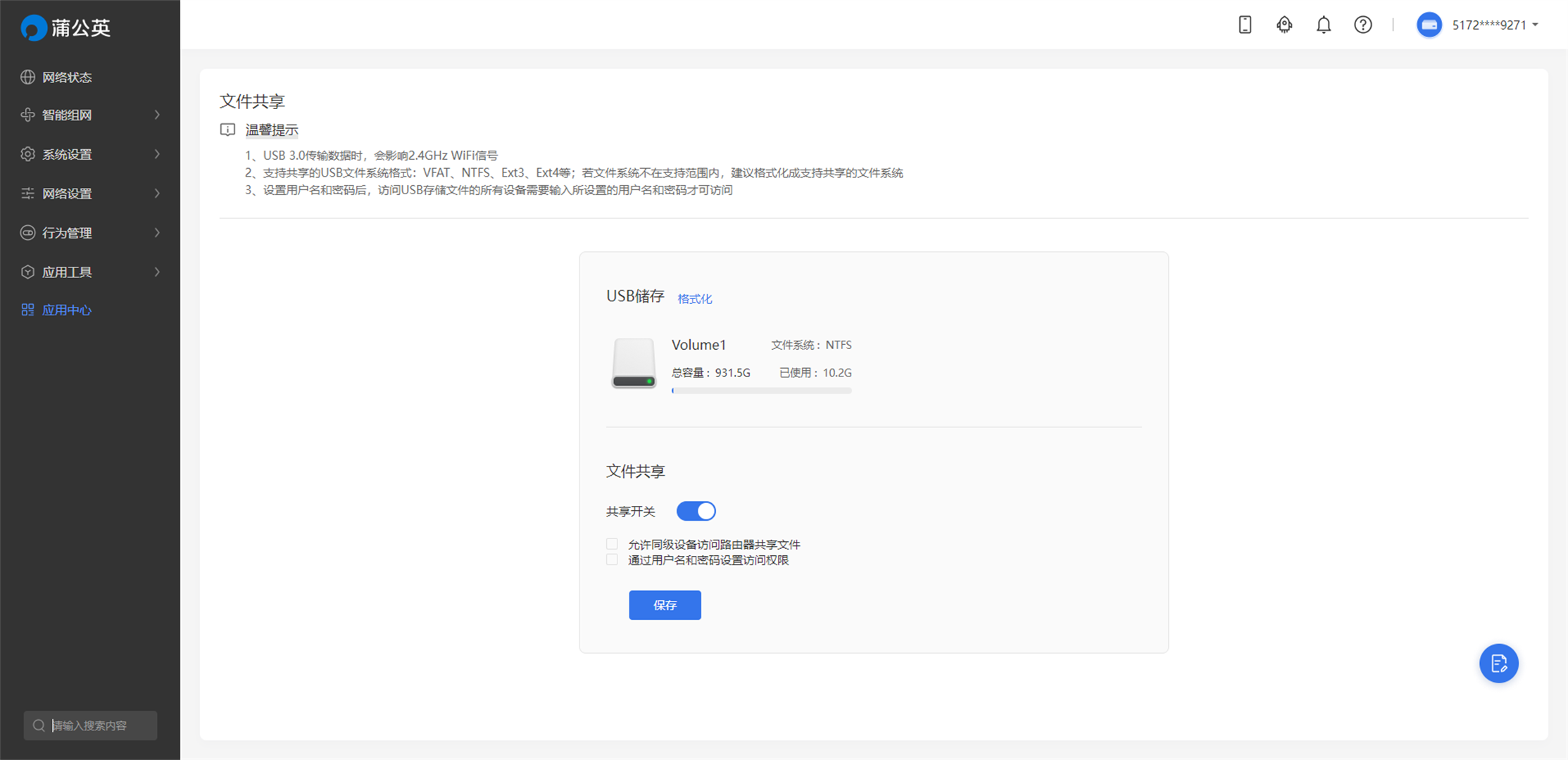Expand 行为管理 chevron arrow

click(x=157, y=232)
